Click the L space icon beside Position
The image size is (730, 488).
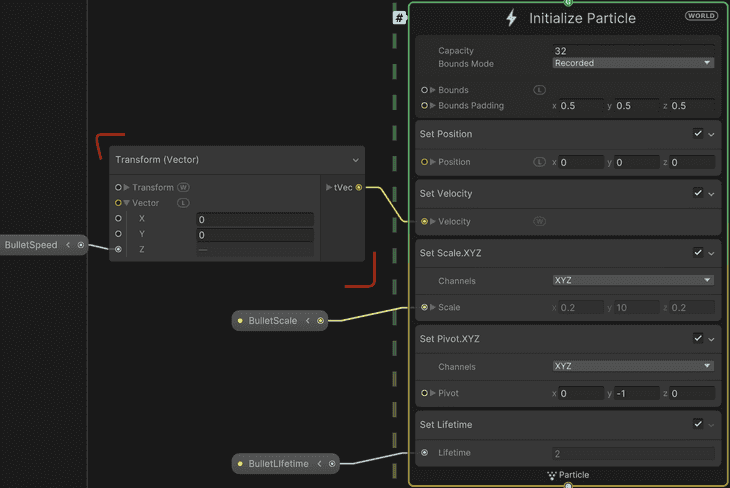(x=539, y=162)
